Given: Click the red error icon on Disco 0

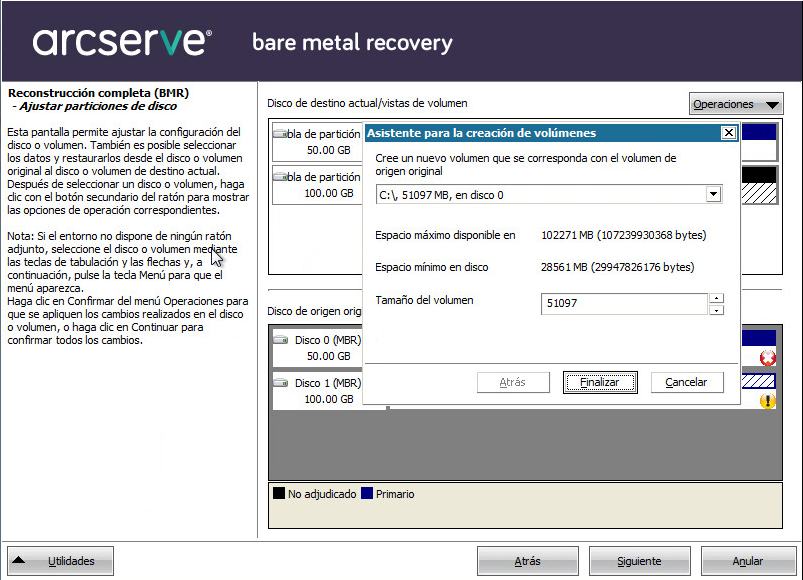Looking at the screenshot, I should pyautogui.click(x=767, y=358).
